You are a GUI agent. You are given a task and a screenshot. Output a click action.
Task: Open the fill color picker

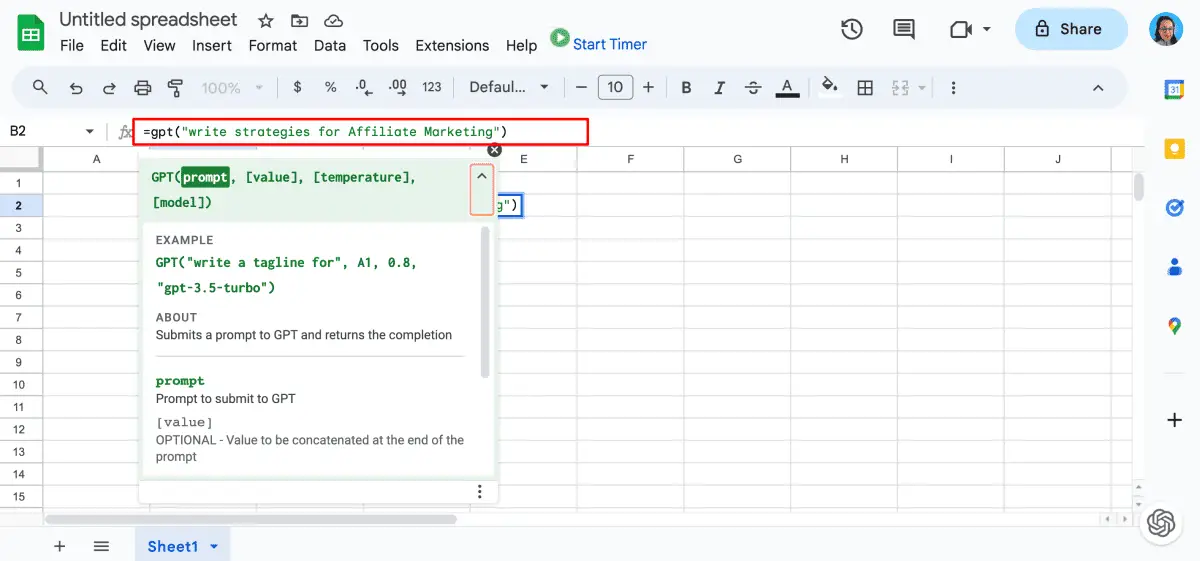[x=830, y=86]
